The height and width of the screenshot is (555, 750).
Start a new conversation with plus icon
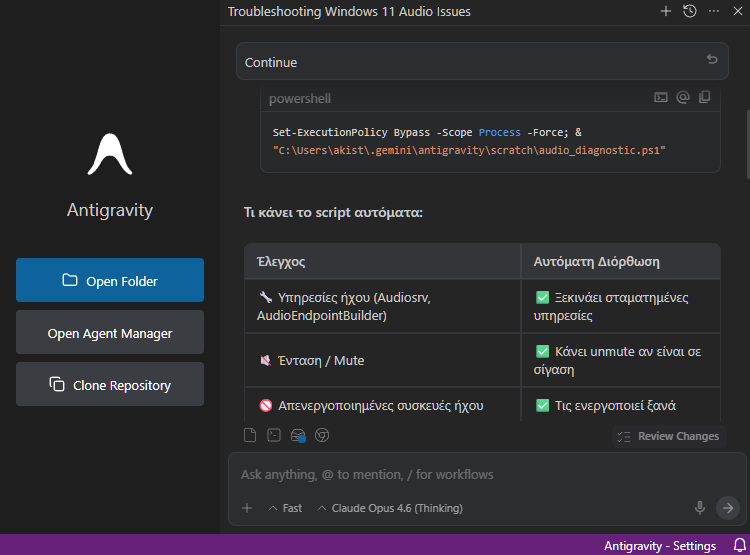(666, 11)
